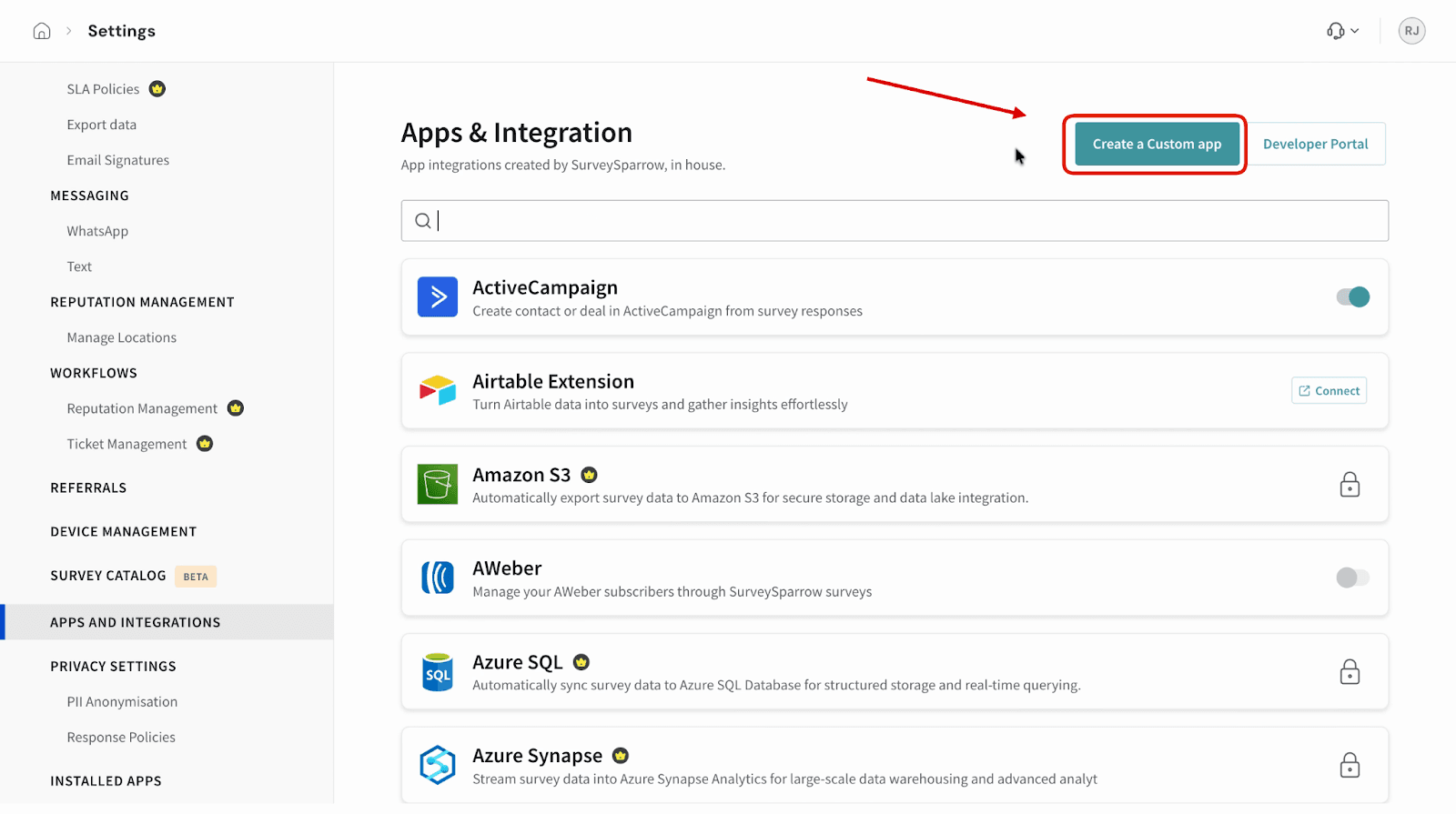Click the BETA badge next to Survey Catalog
Viewport: 1456px width, 814px height.
coord(196,577)
